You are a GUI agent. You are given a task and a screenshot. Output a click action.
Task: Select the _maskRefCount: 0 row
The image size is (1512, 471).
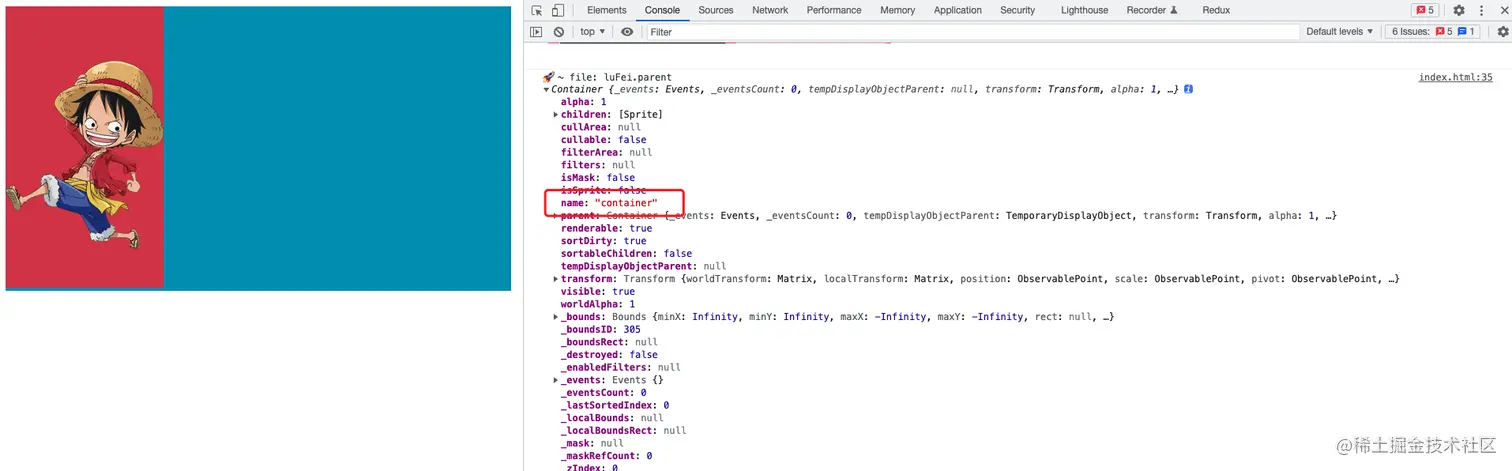(x=607, y=456)
